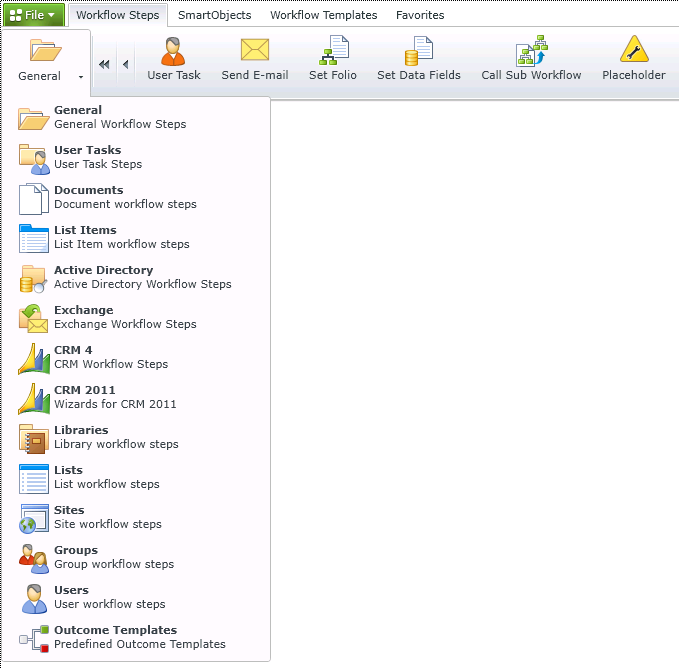Viewport: 679px width, 668px height.
Task: Choose 'Wizards for CRM 2011' entry
Action: (x=115, y=404)
